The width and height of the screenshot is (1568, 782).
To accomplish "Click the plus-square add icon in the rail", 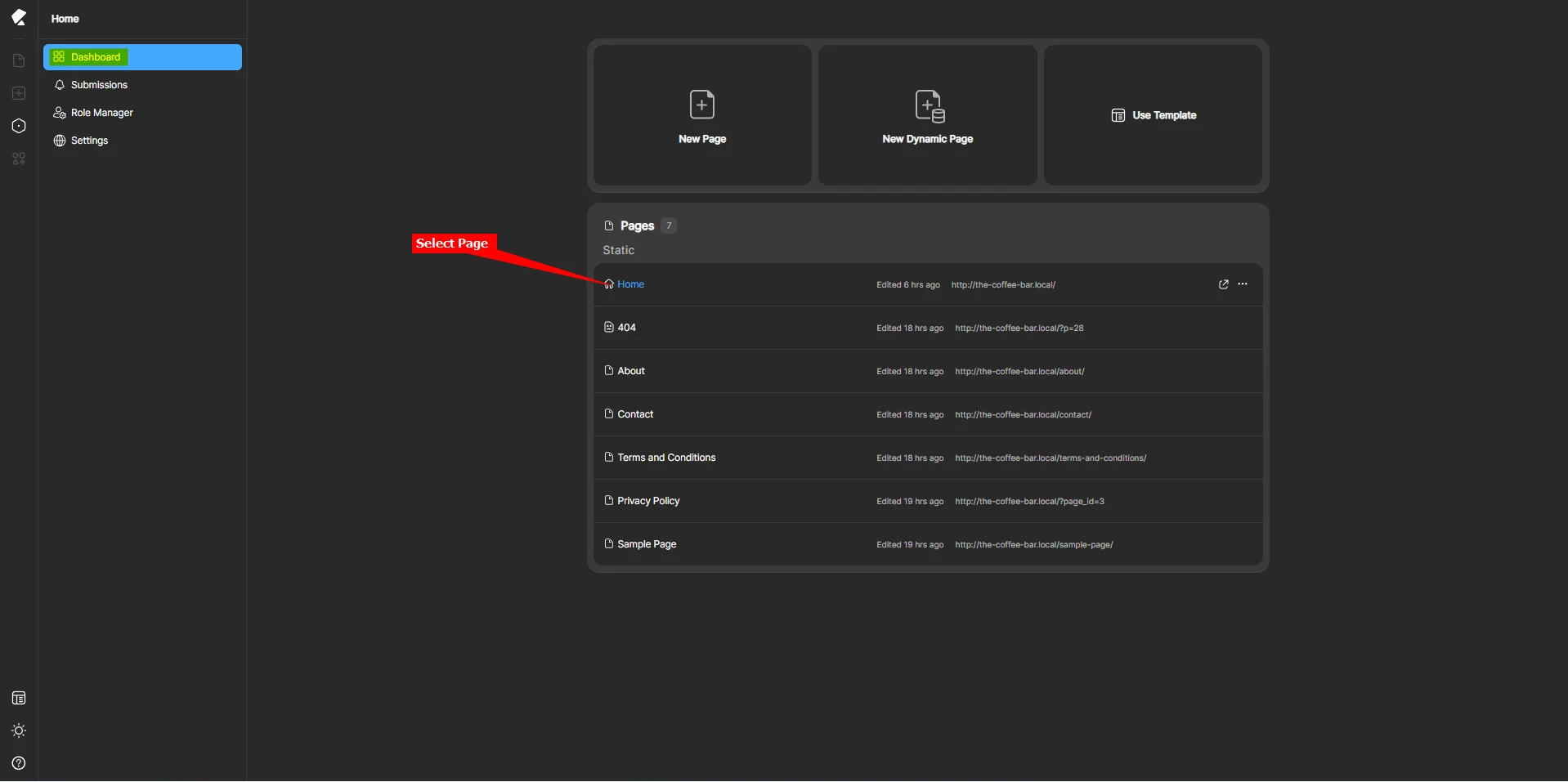I will click(19, 93).
